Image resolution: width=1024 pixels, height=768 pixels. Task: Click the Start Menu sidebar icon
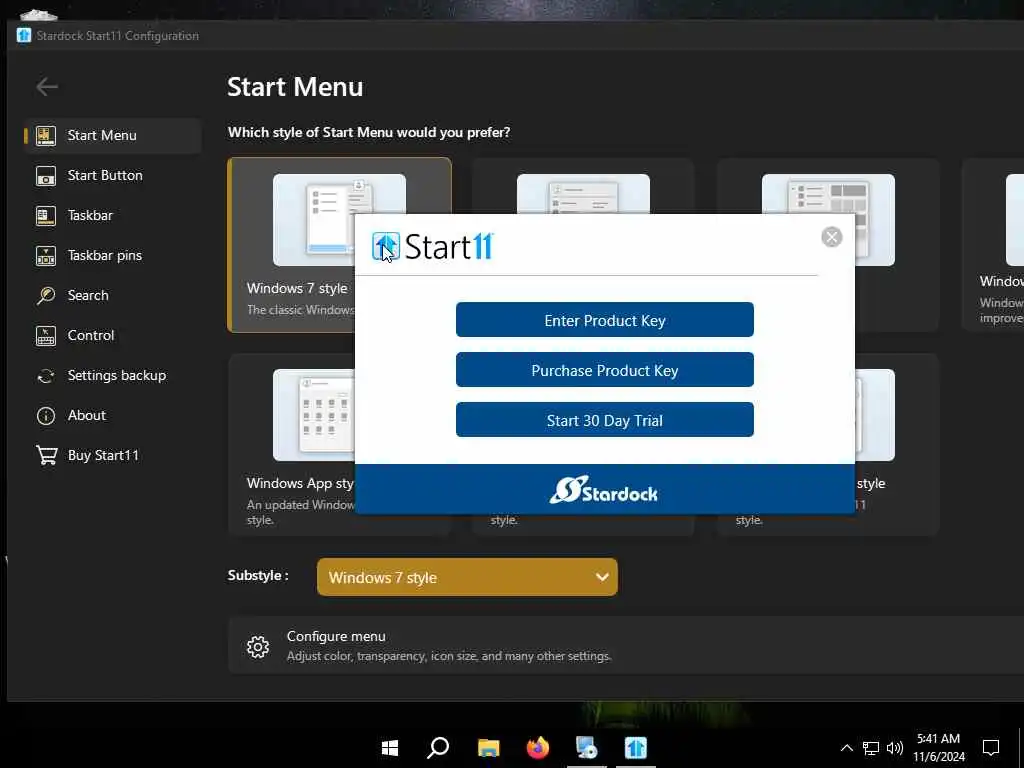pos(46,135)
